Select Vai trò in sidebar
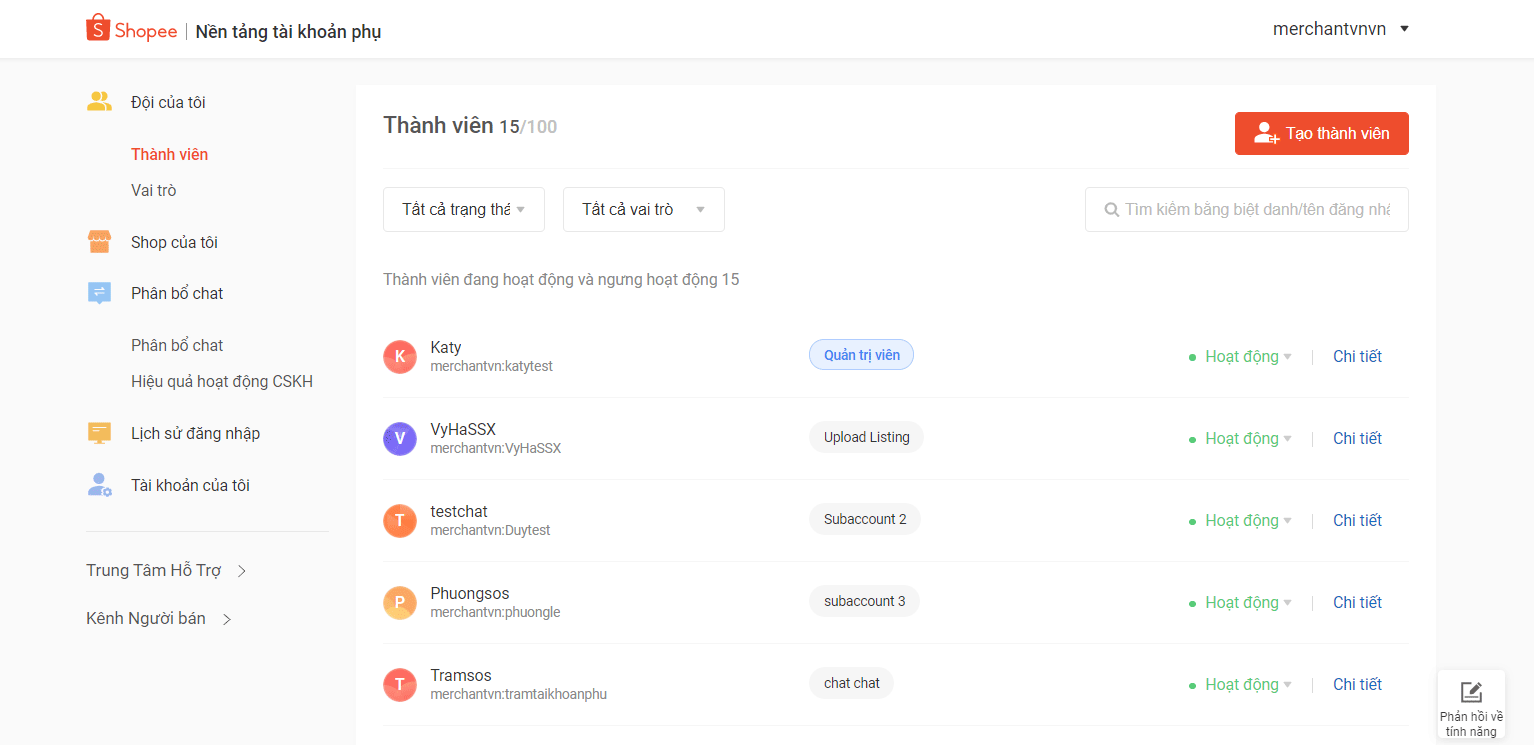The image size is (1534, 745). point(154,190)
